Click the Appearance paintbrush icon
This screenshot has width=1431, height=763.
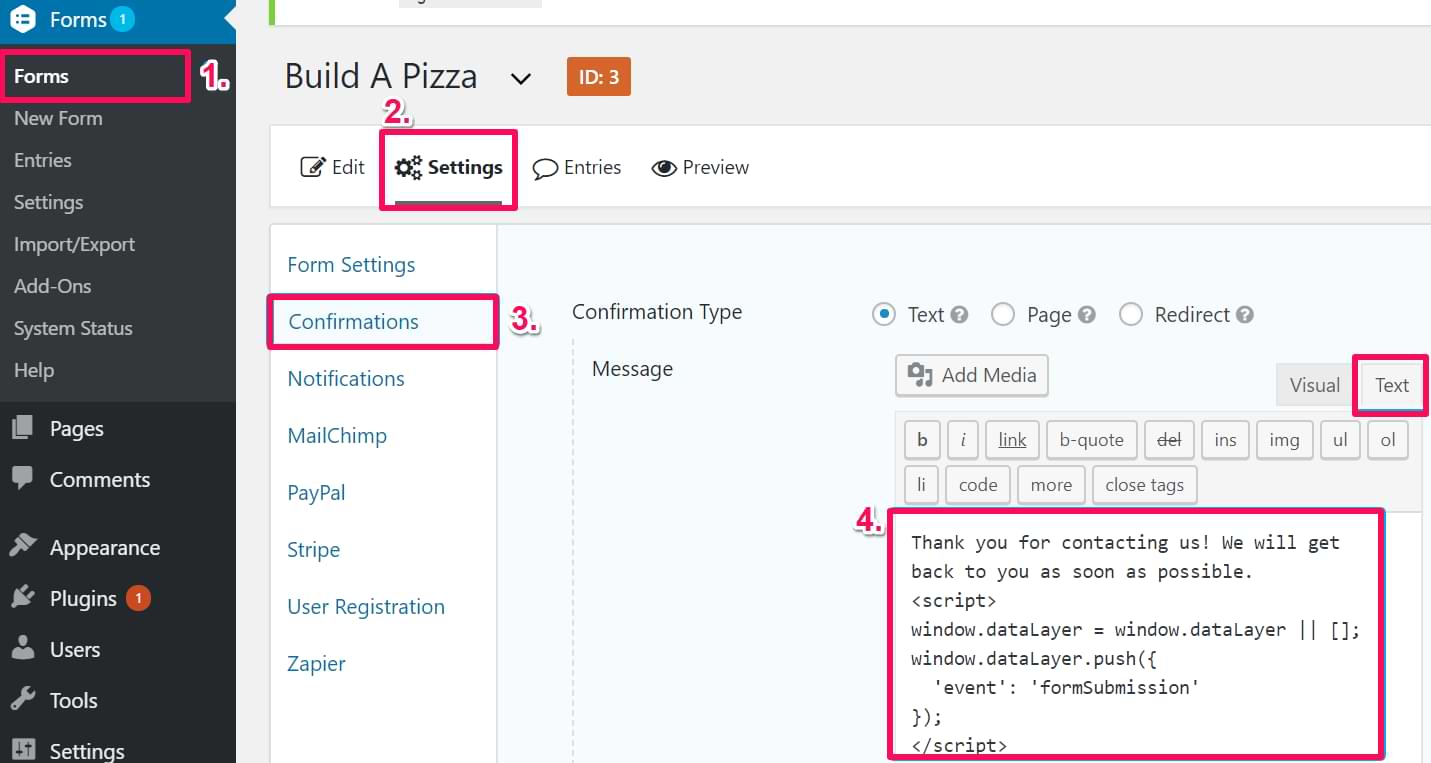pyautogui.click(x=22, y=547)
